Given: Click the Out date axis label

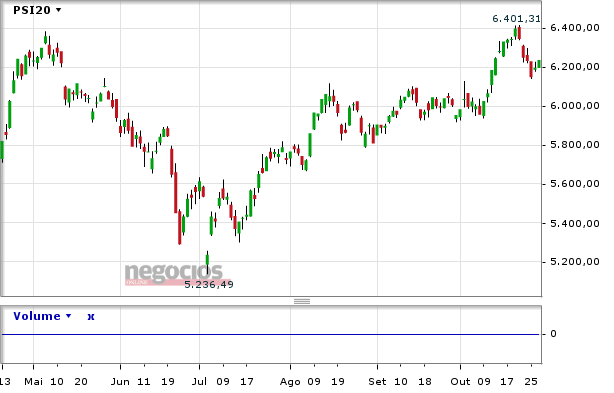Looking at the screenshot, I should tap(460, 382).
